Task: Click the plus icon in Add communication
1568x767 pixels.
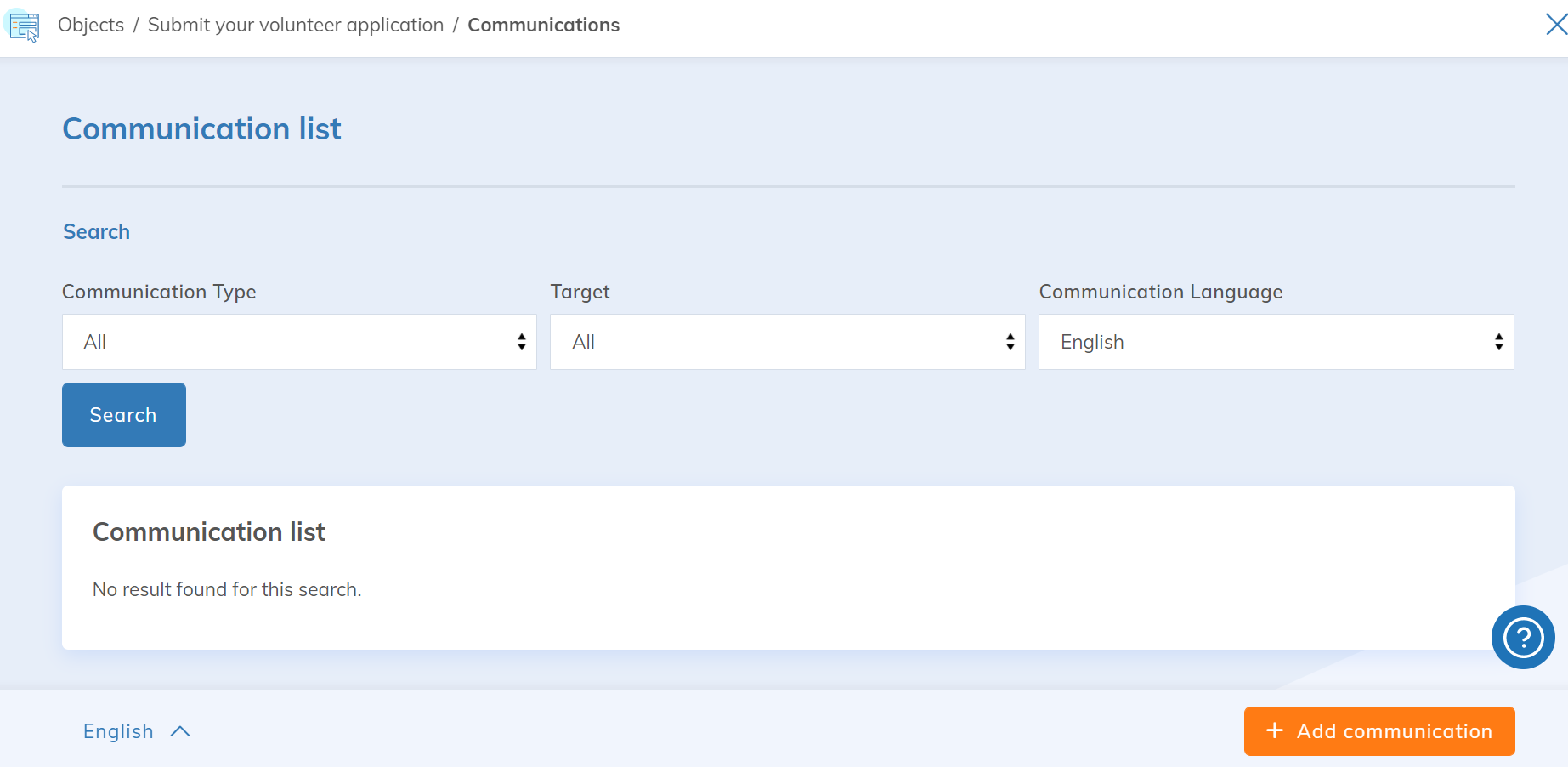Action: click(1274, 730)
